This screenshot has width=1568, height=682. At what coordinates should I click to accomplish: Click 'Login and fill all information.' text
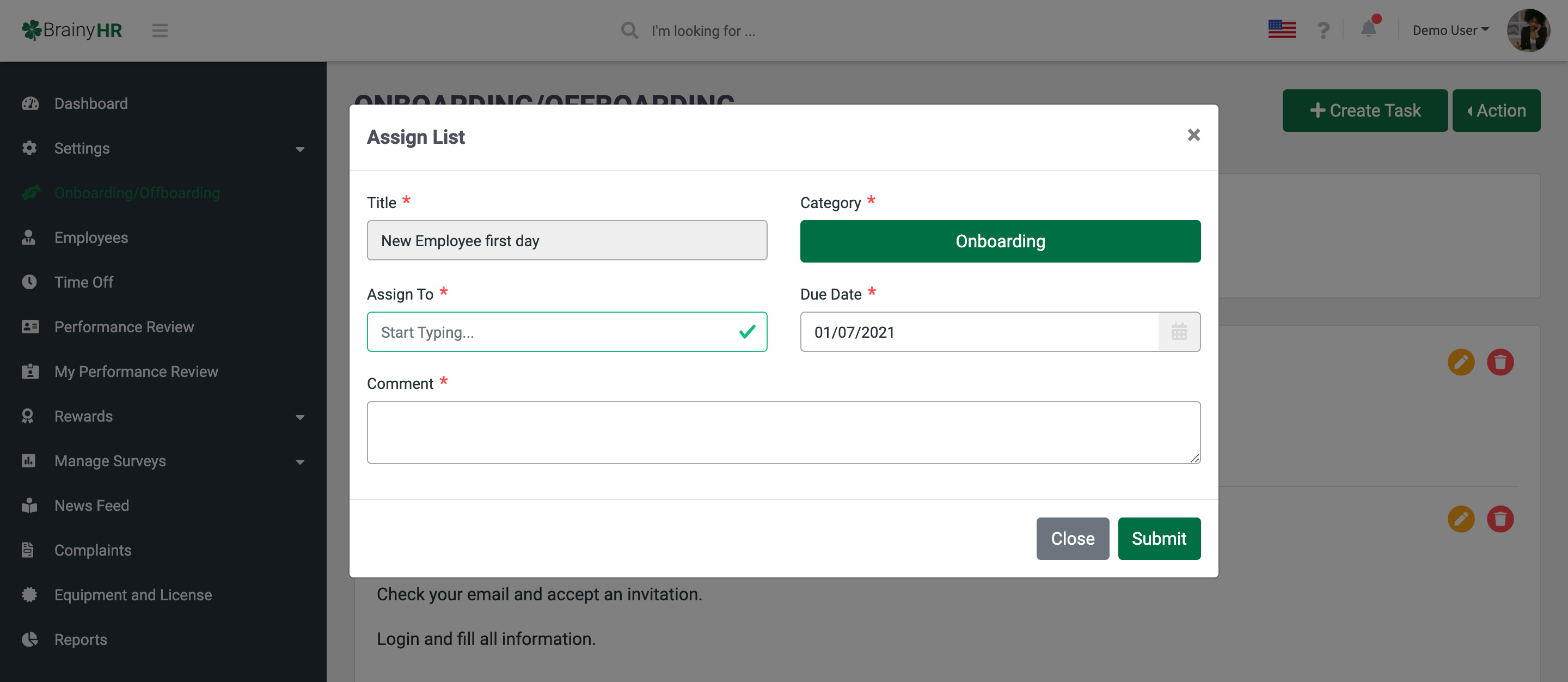pos(486,639)
